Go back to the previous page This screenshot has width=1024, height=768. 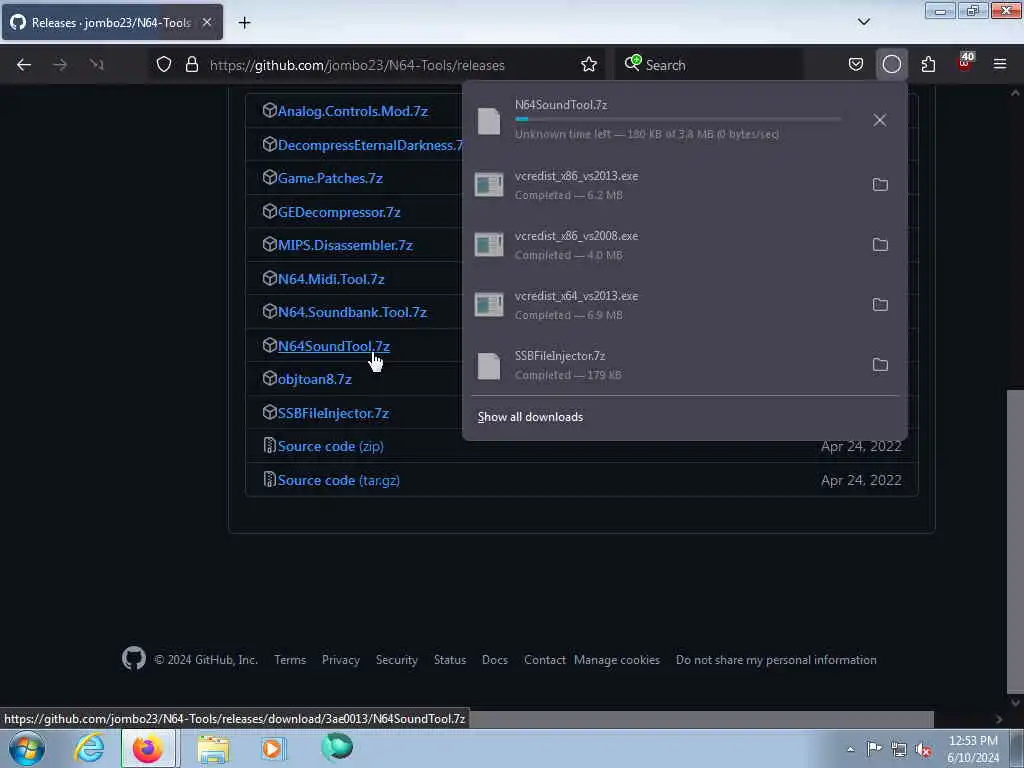(24, 65)
